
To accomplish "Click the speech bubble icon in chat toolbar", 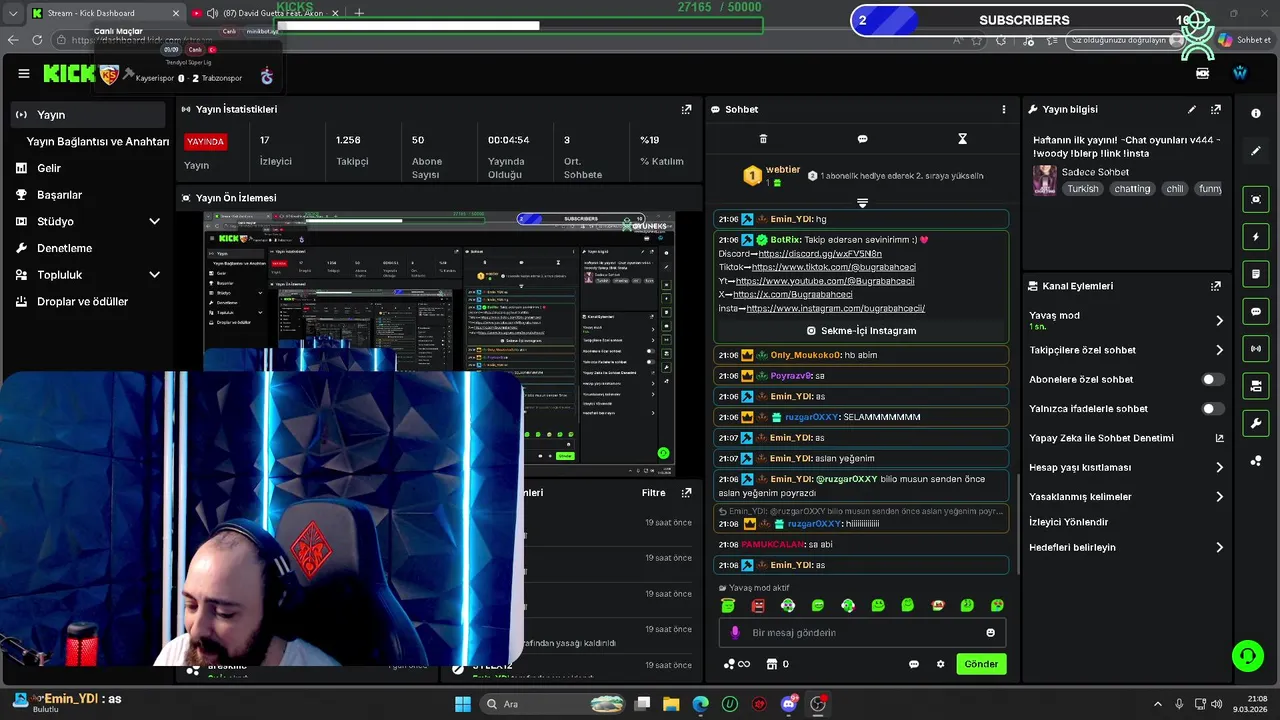I will [x=862, y=139].
